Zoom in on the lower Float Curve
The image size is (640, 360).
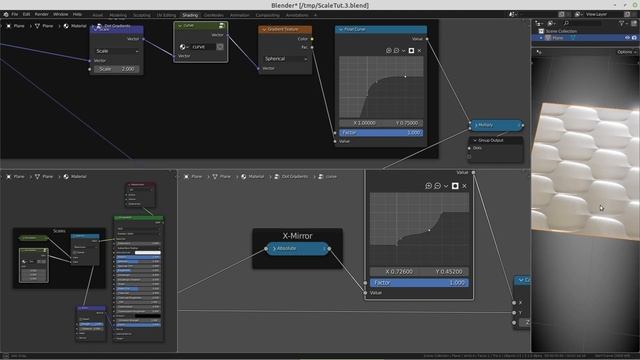428,186
